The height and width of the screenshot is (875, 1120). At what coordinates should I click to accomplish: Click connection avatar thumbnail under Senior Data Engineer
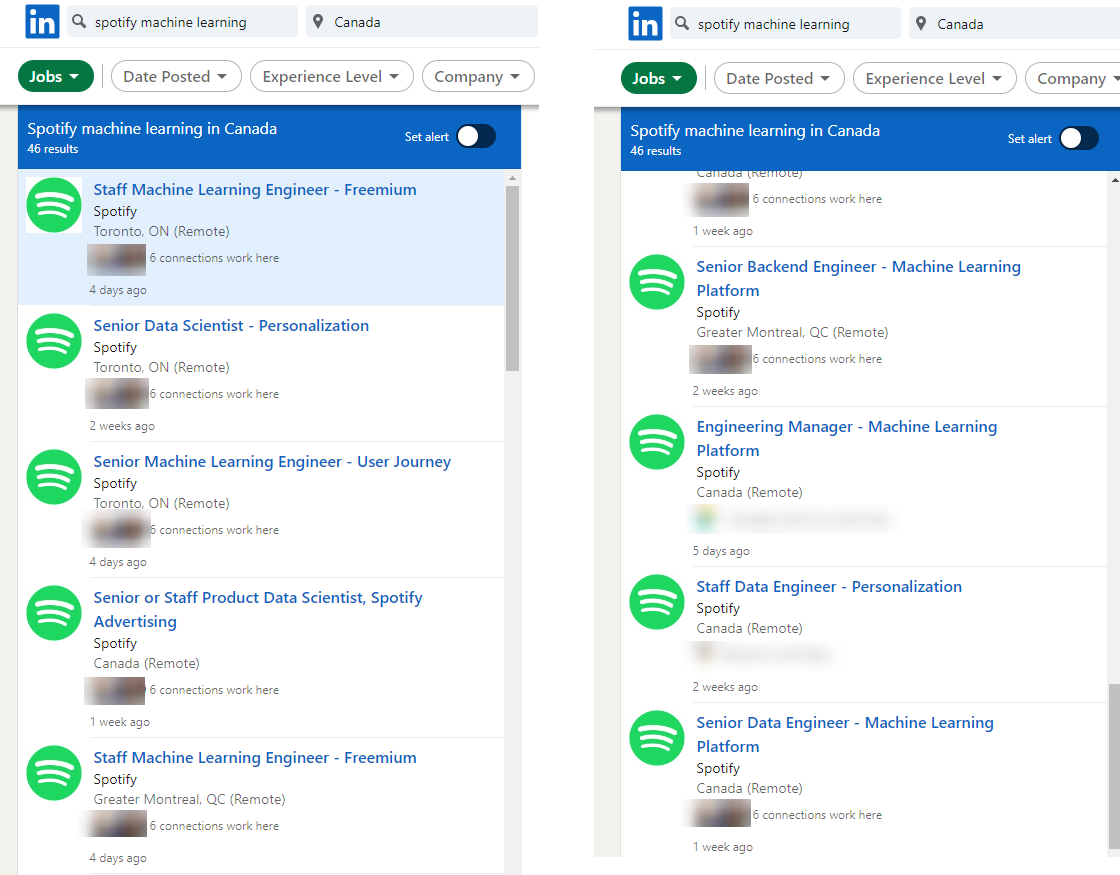(x=719, y=814)
